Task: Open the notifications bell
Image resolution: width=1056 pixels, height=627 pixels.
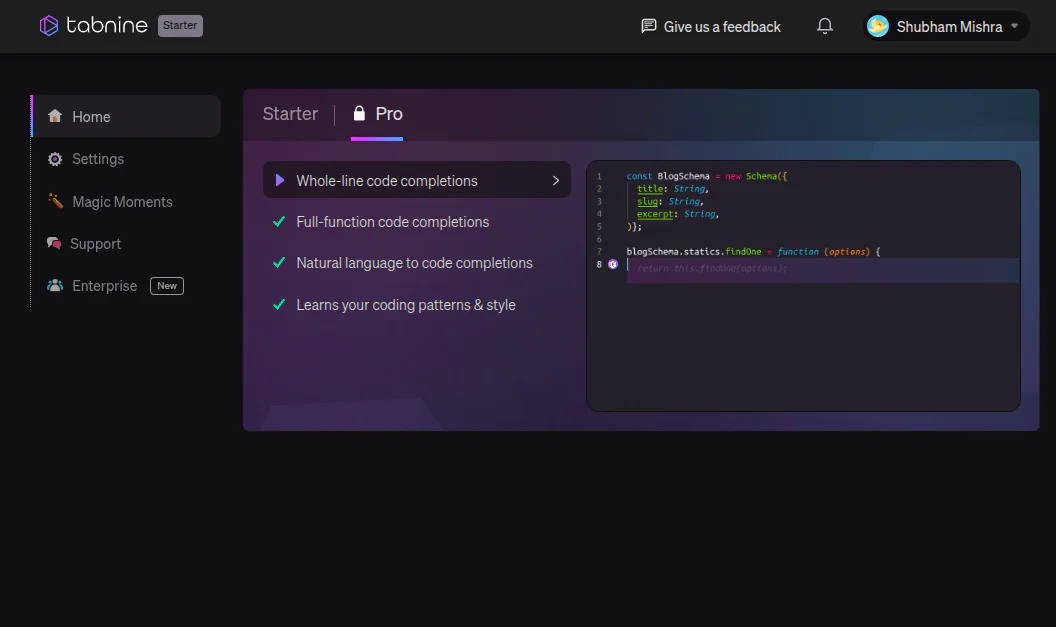Action: [x=824, y=26]
